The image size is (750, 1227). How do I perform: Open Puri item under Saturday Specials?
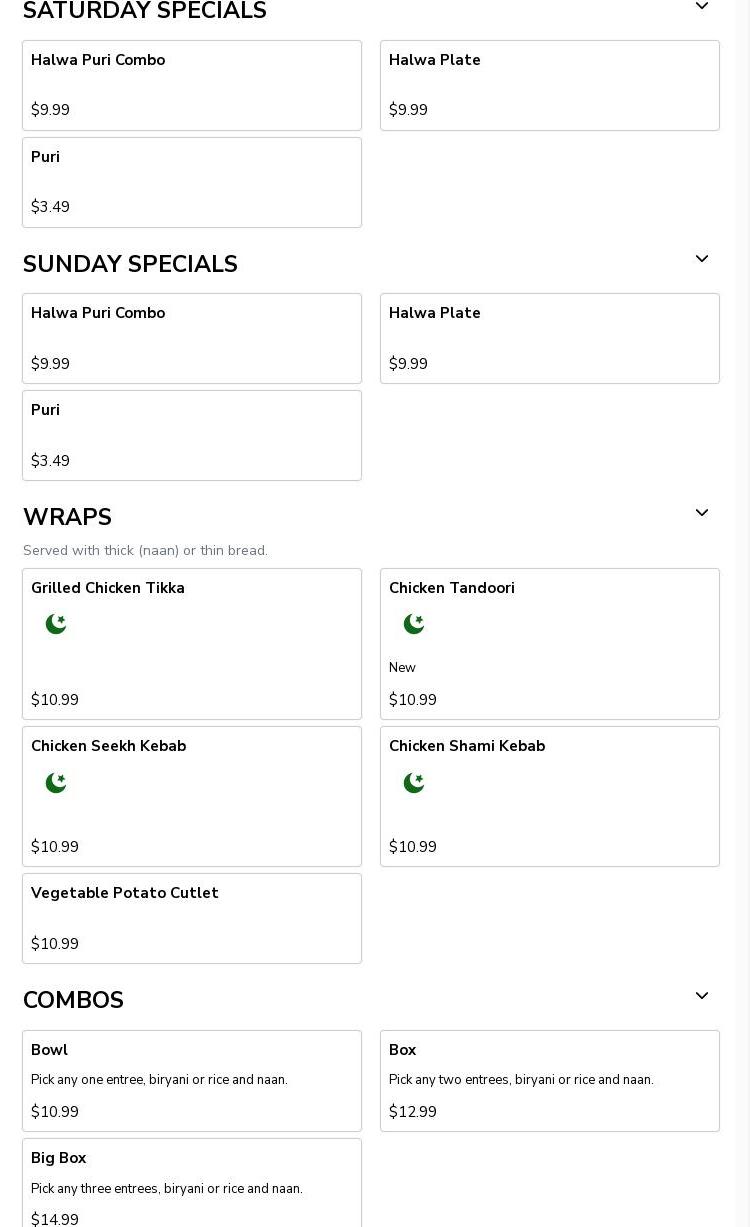click(192, 182)
